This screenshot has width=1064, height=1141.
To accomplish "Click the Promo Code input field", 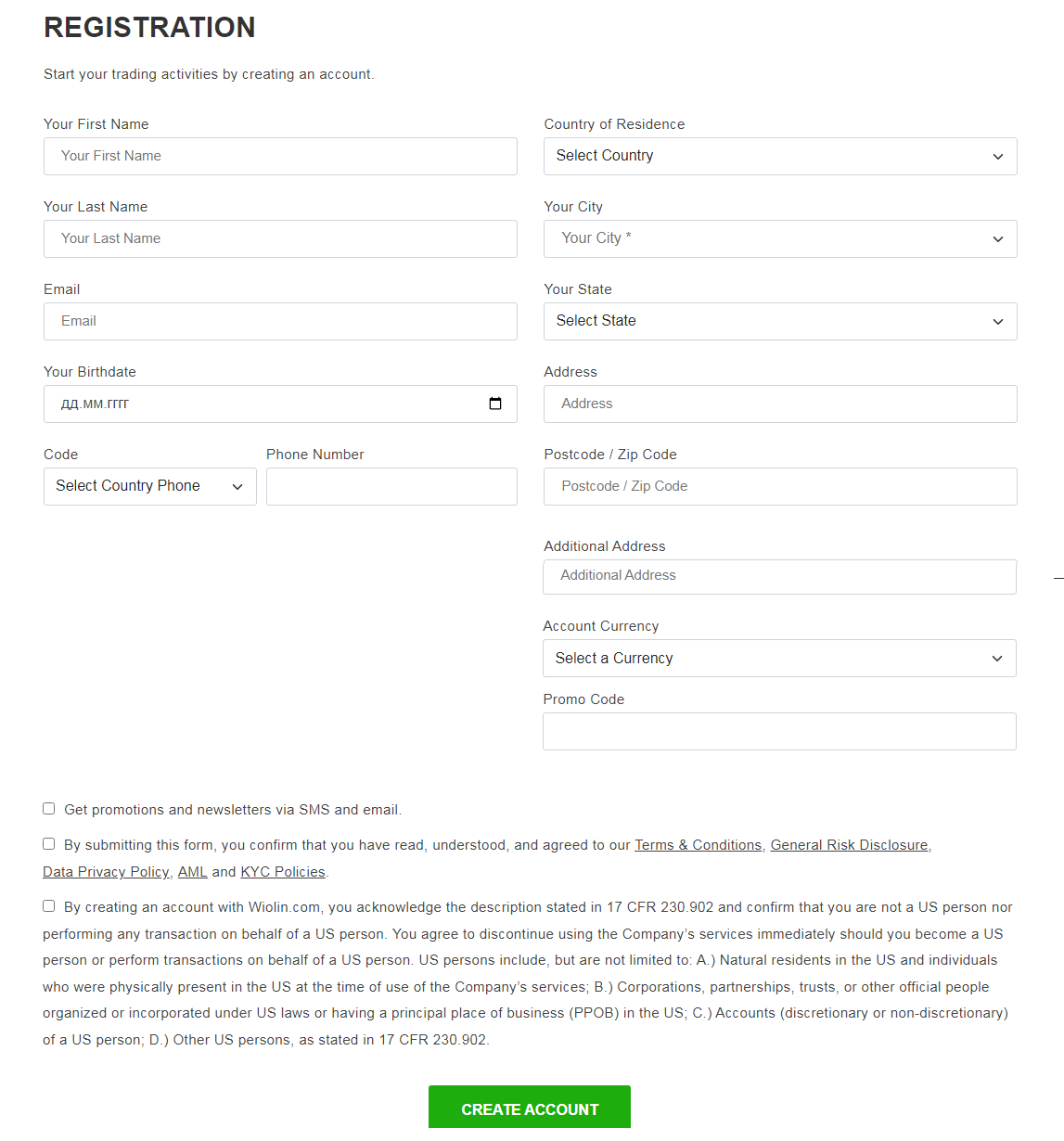I will (x=779, y=731).
